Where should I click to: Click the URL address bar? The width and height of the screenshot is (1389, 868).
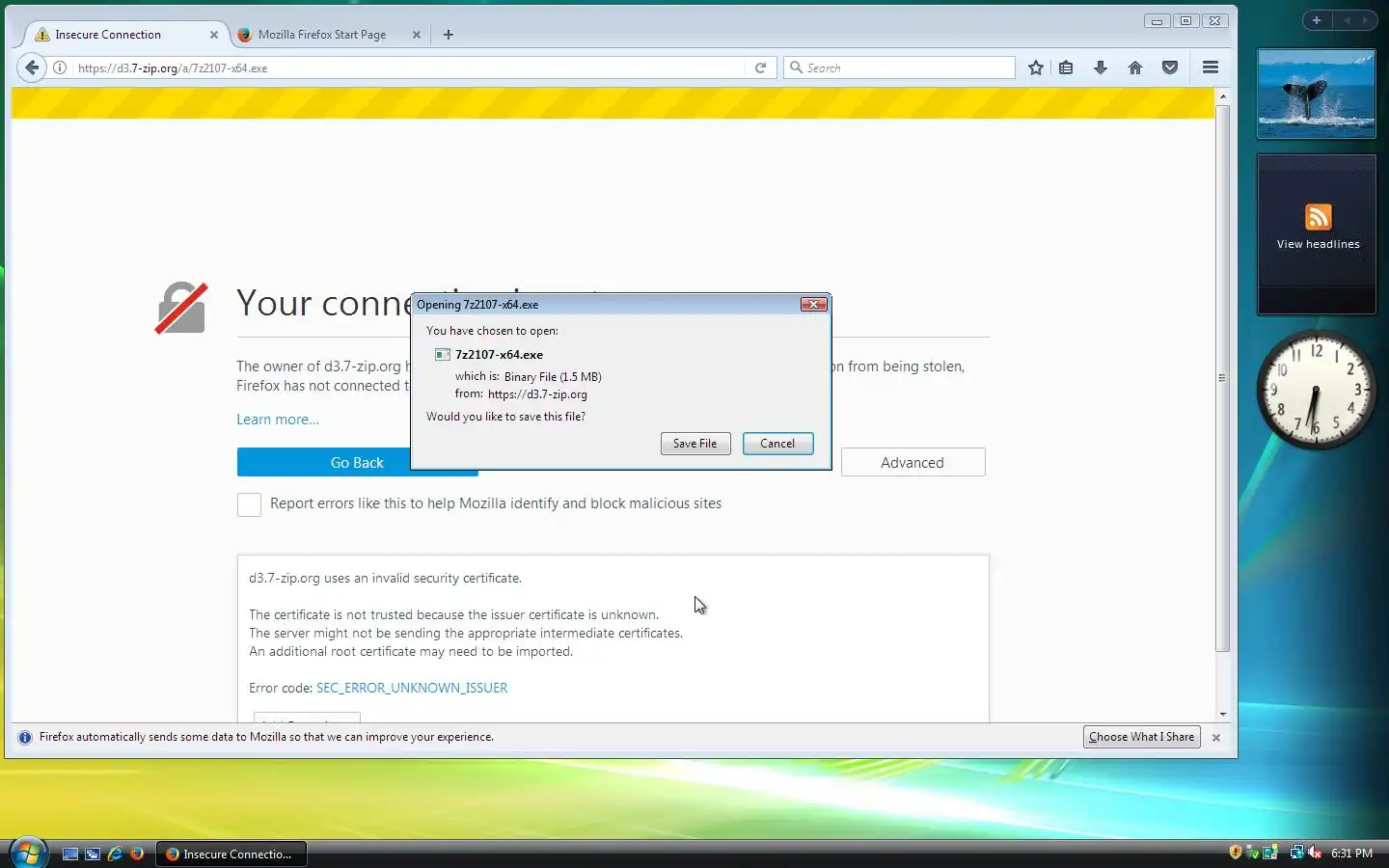[410, 68]
